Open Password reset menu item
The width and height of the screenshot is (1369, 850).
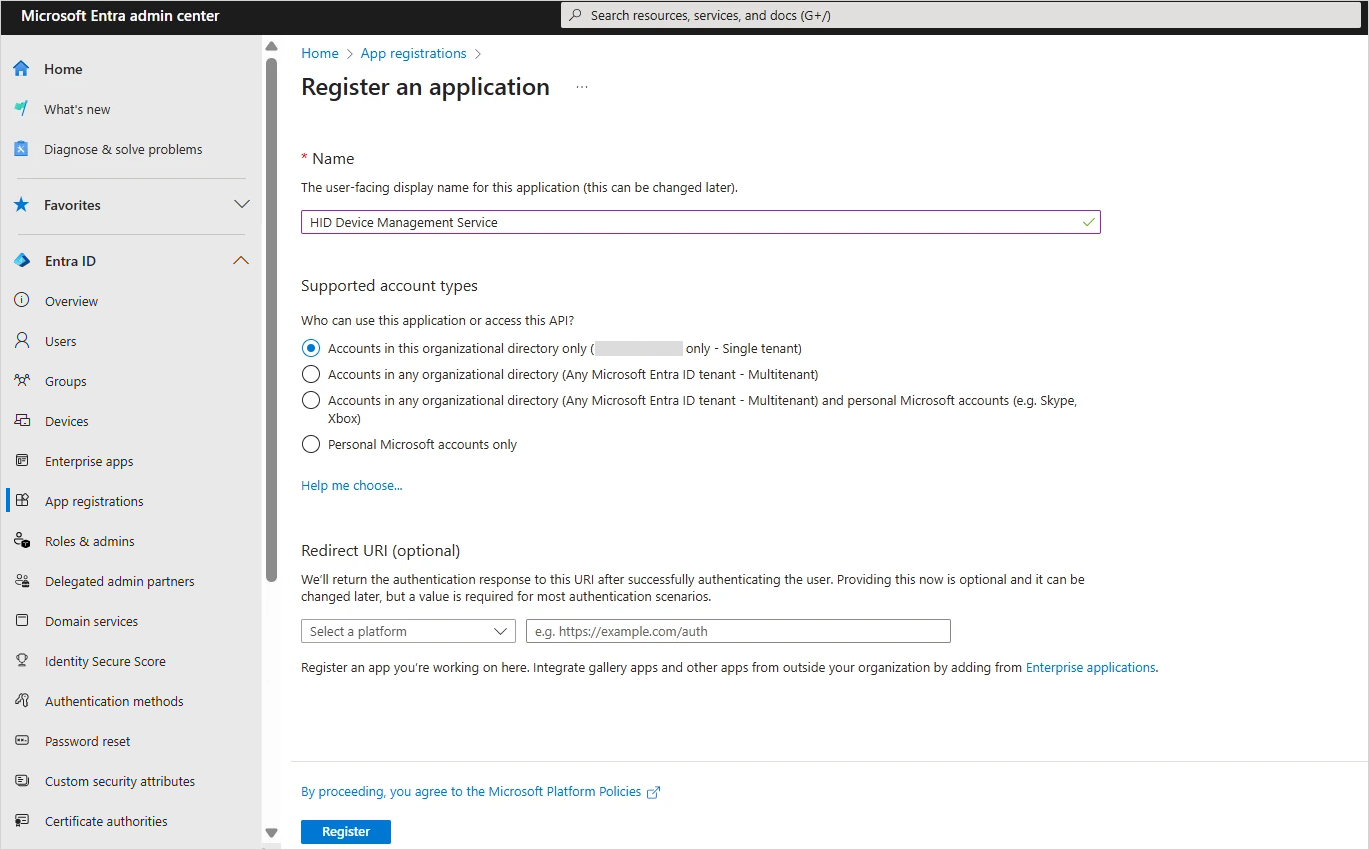coord(88,741)
